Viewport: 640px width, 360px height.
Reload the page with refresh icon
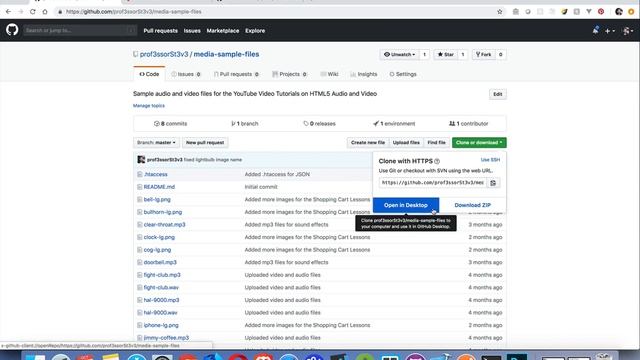pos(33,12)
